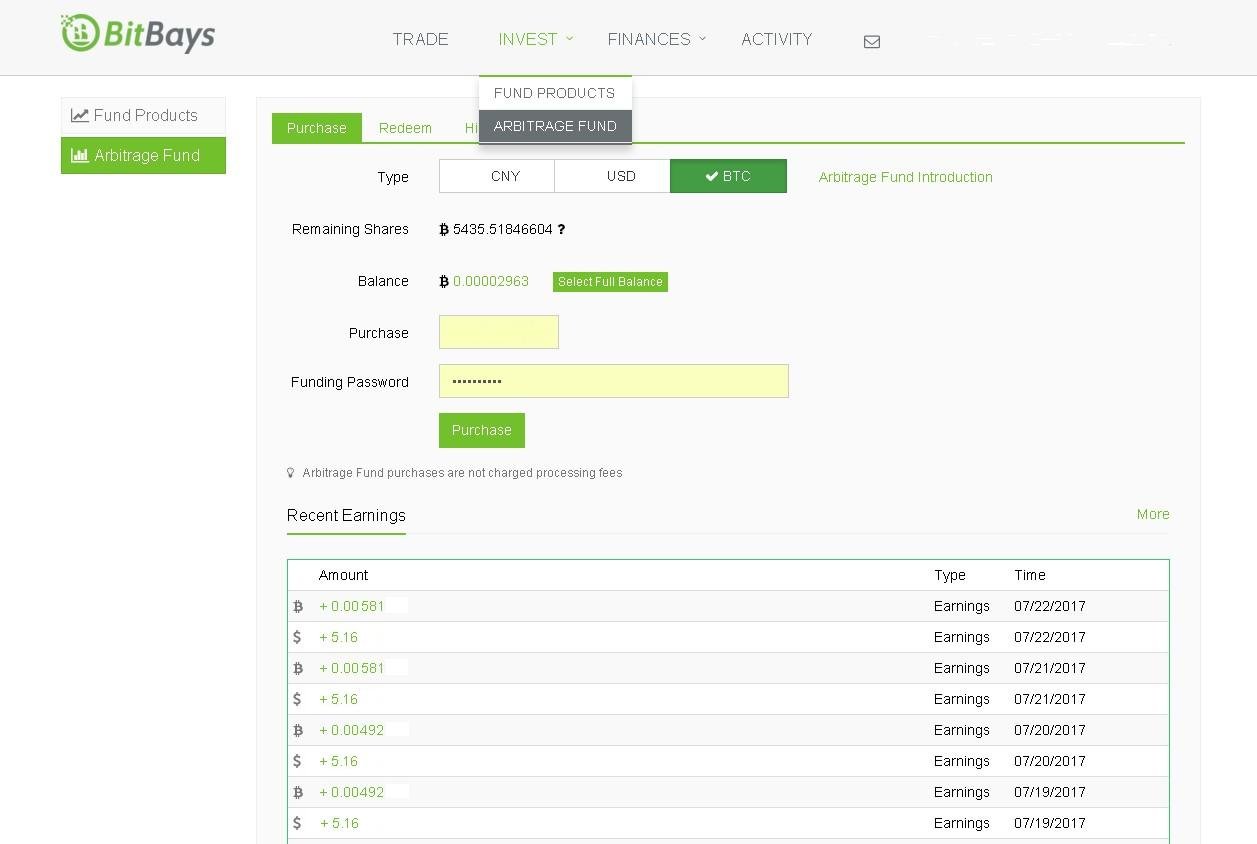Open the ACTIVITY menu item
The width and height of the screenshot is (1257, 844).
776,39
